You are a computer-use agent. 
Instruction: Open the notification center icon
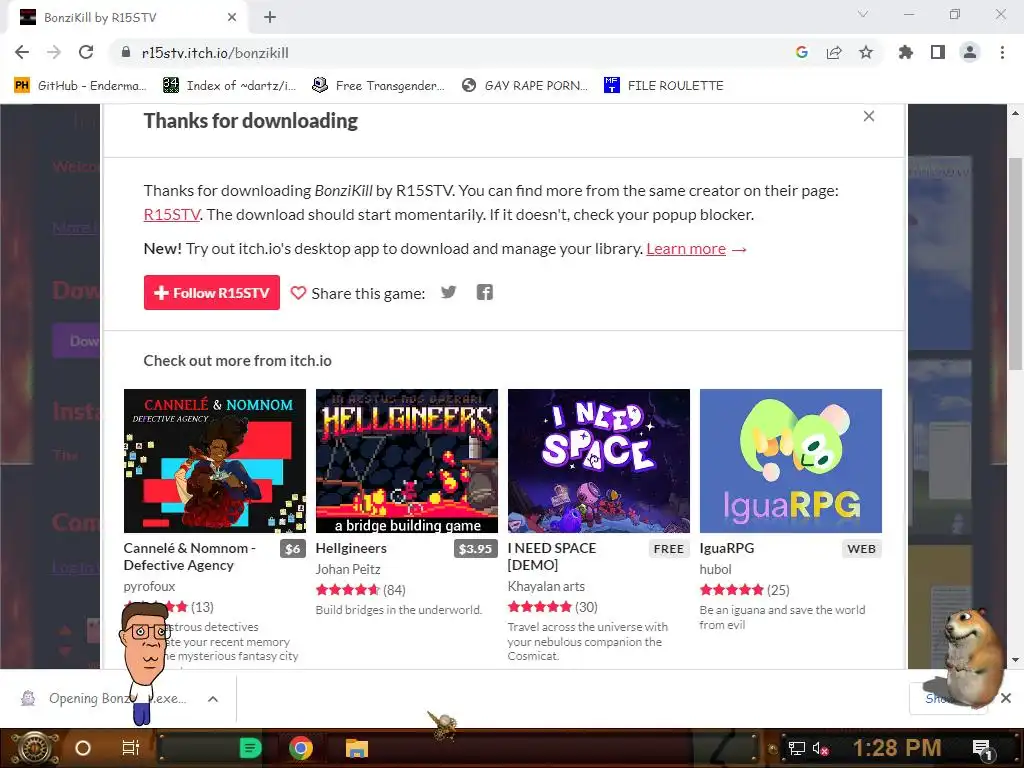[982, 749]
